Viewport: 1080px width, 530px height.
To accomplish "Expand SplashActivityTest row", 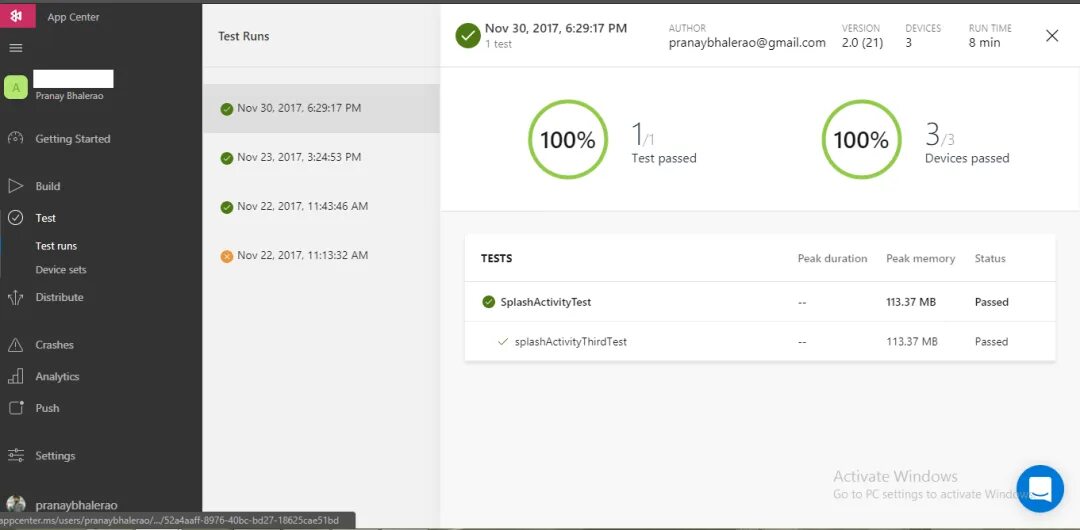I will tap(760, 302).
